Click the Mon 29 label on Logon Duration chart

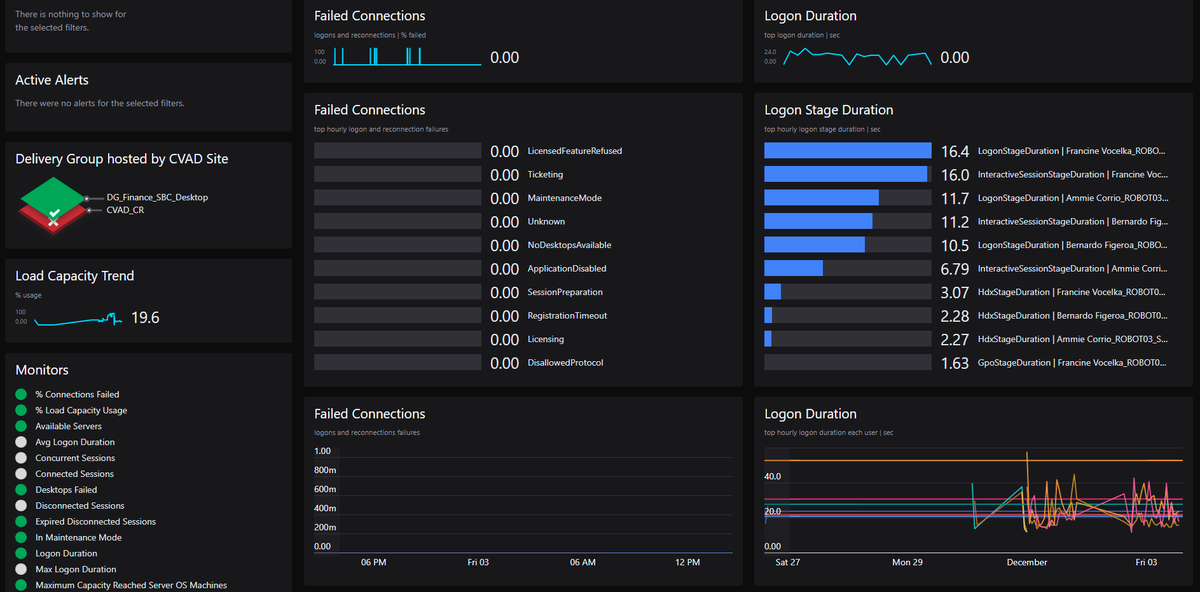tap(907, 563)
